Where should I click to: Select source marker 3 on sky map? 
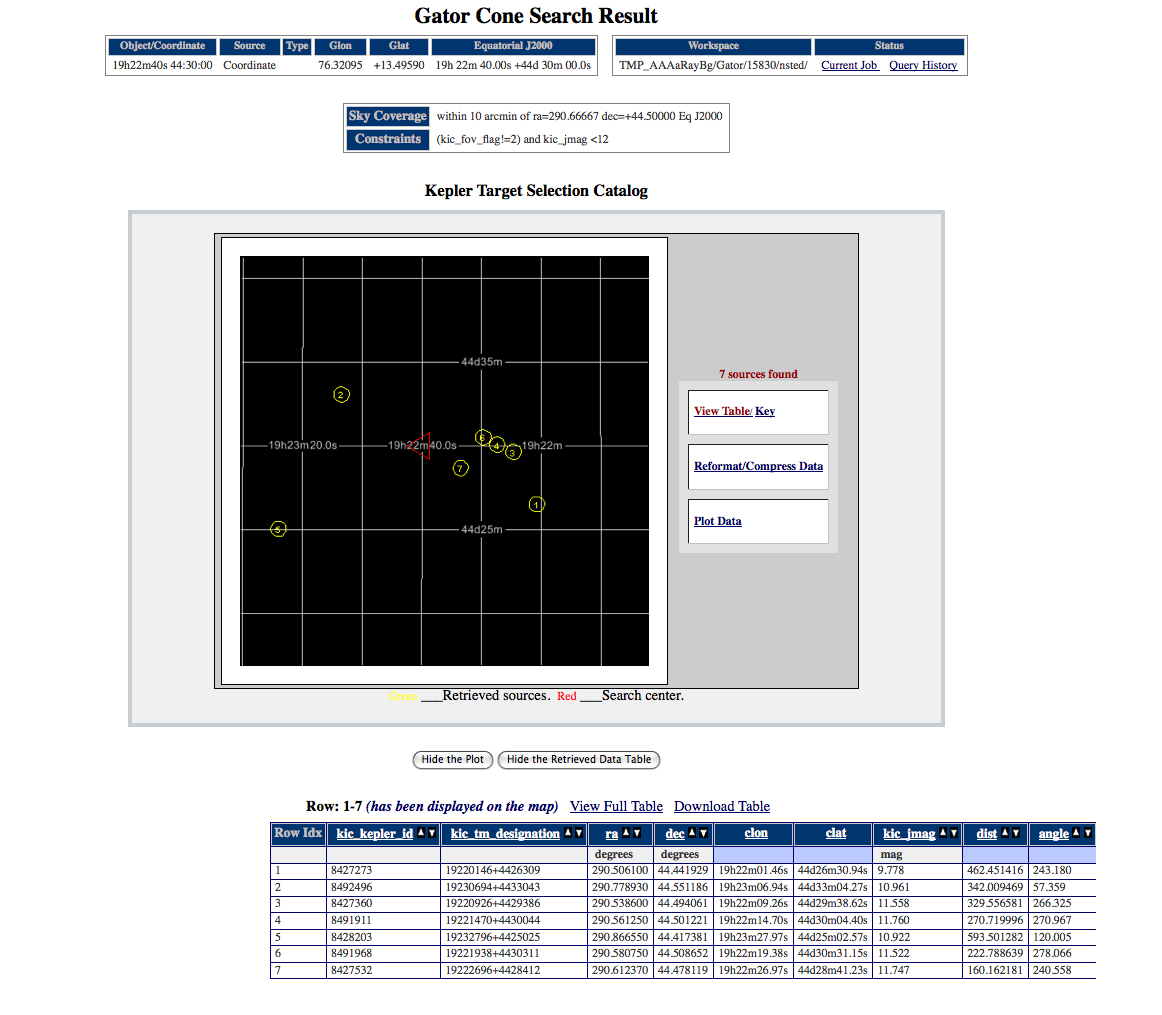tap(513, 452)
